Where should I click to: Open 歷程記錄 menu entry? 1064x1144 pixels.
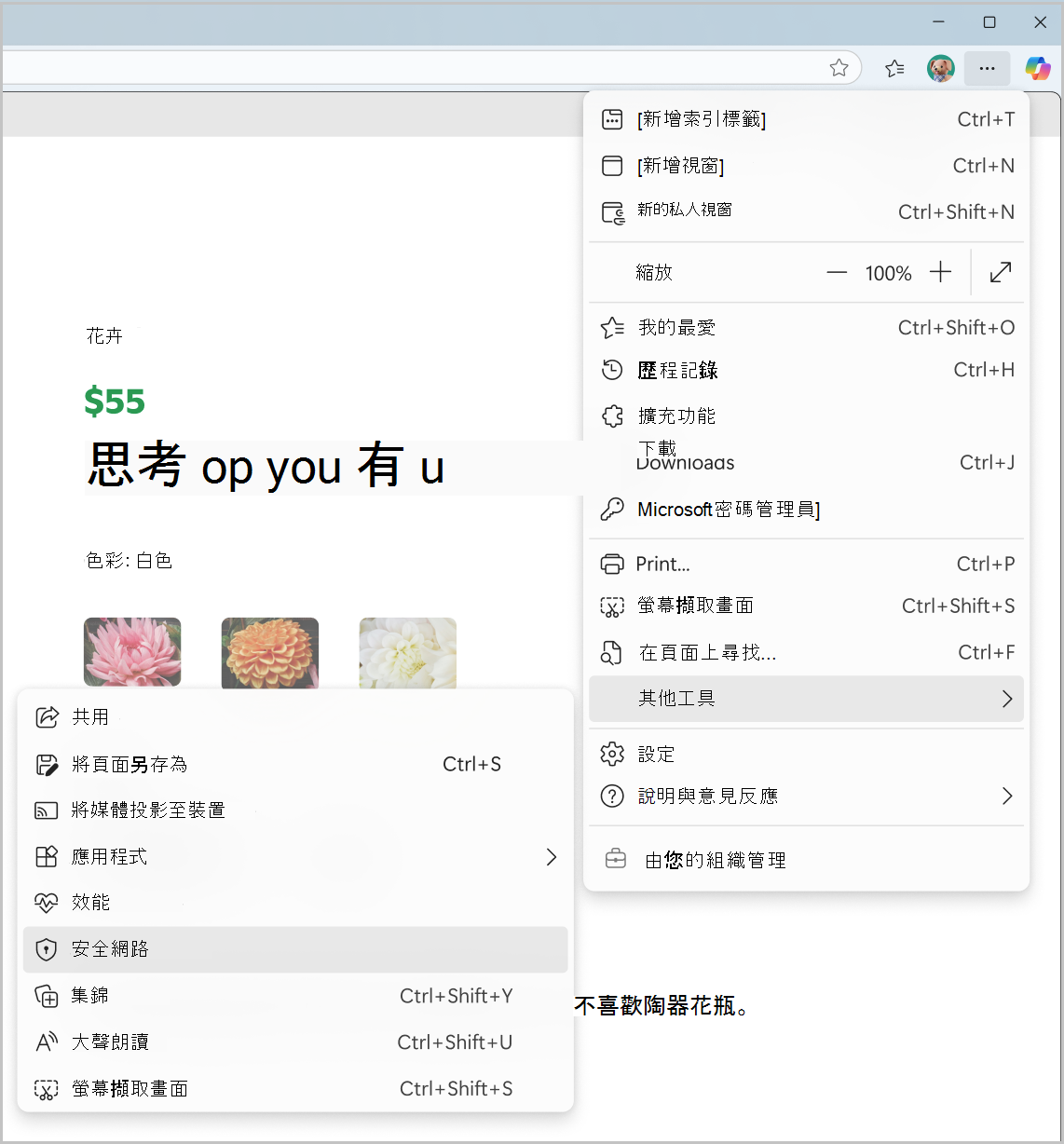[x=807, y=370]
